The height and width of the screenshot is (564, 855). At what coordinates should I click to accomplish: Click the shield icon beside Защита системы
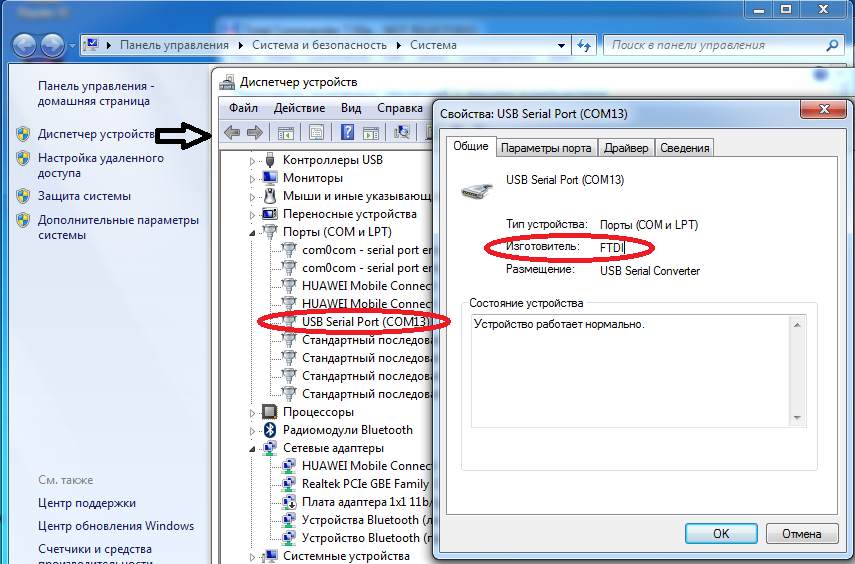(x=23, y=196)
